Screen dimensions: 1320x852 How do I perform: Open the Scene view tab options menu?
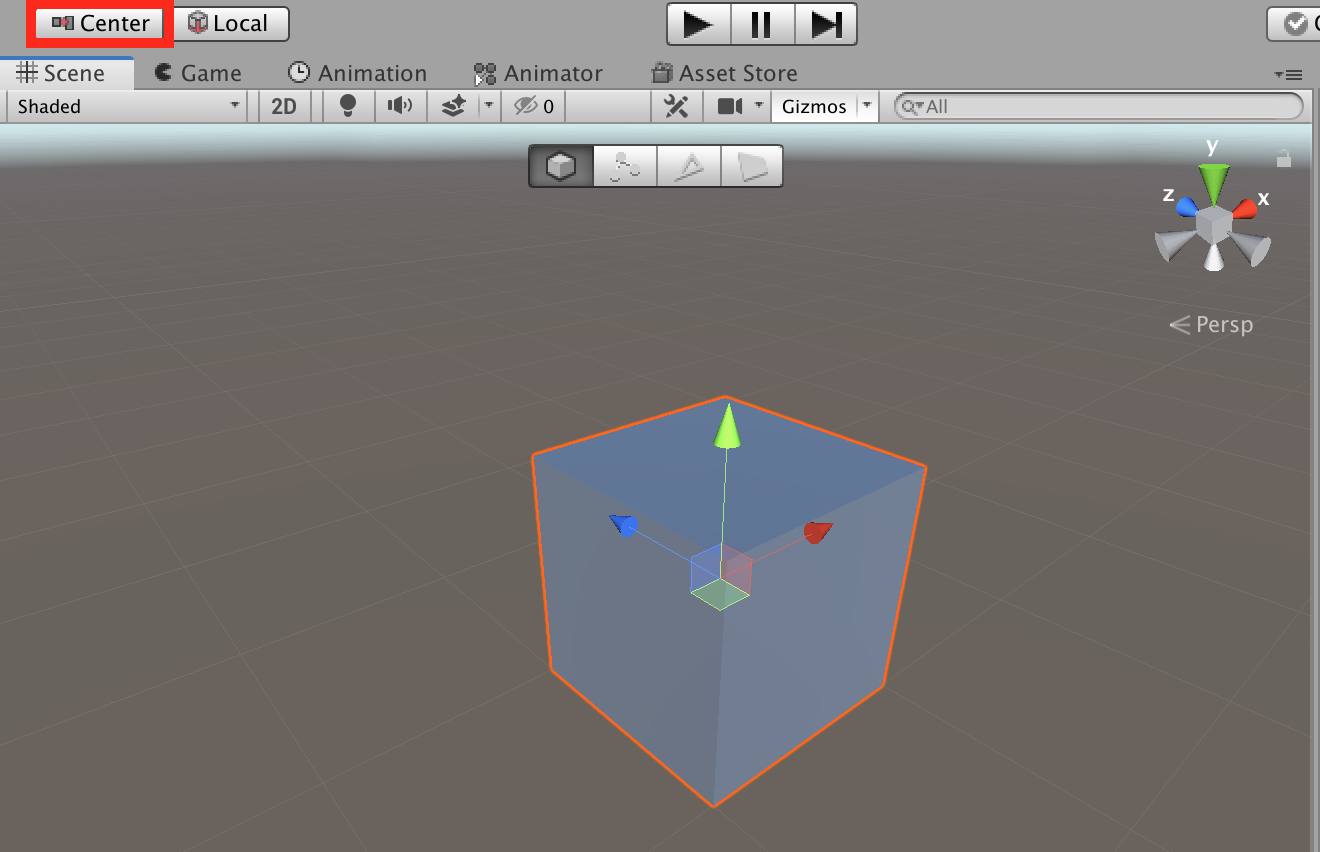[1288, 75]
